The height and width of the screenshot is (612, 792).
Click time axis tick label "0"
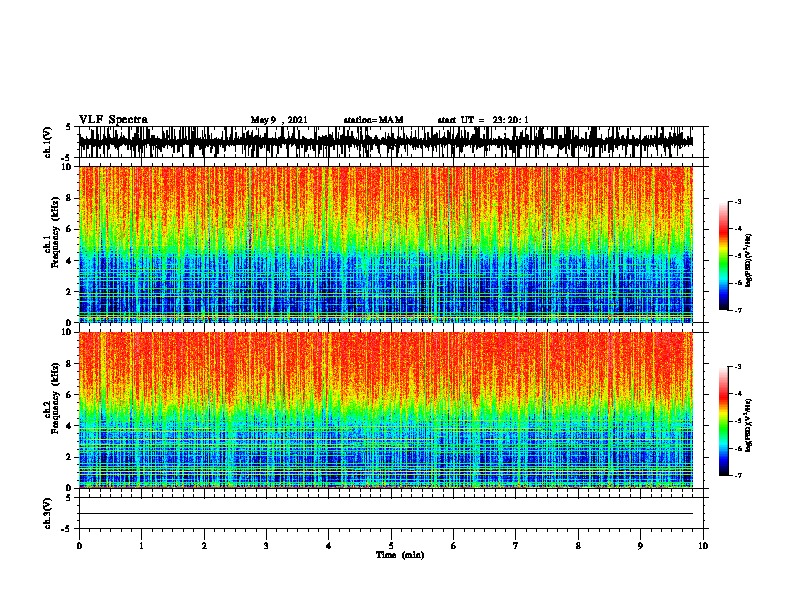coord(79,546)
